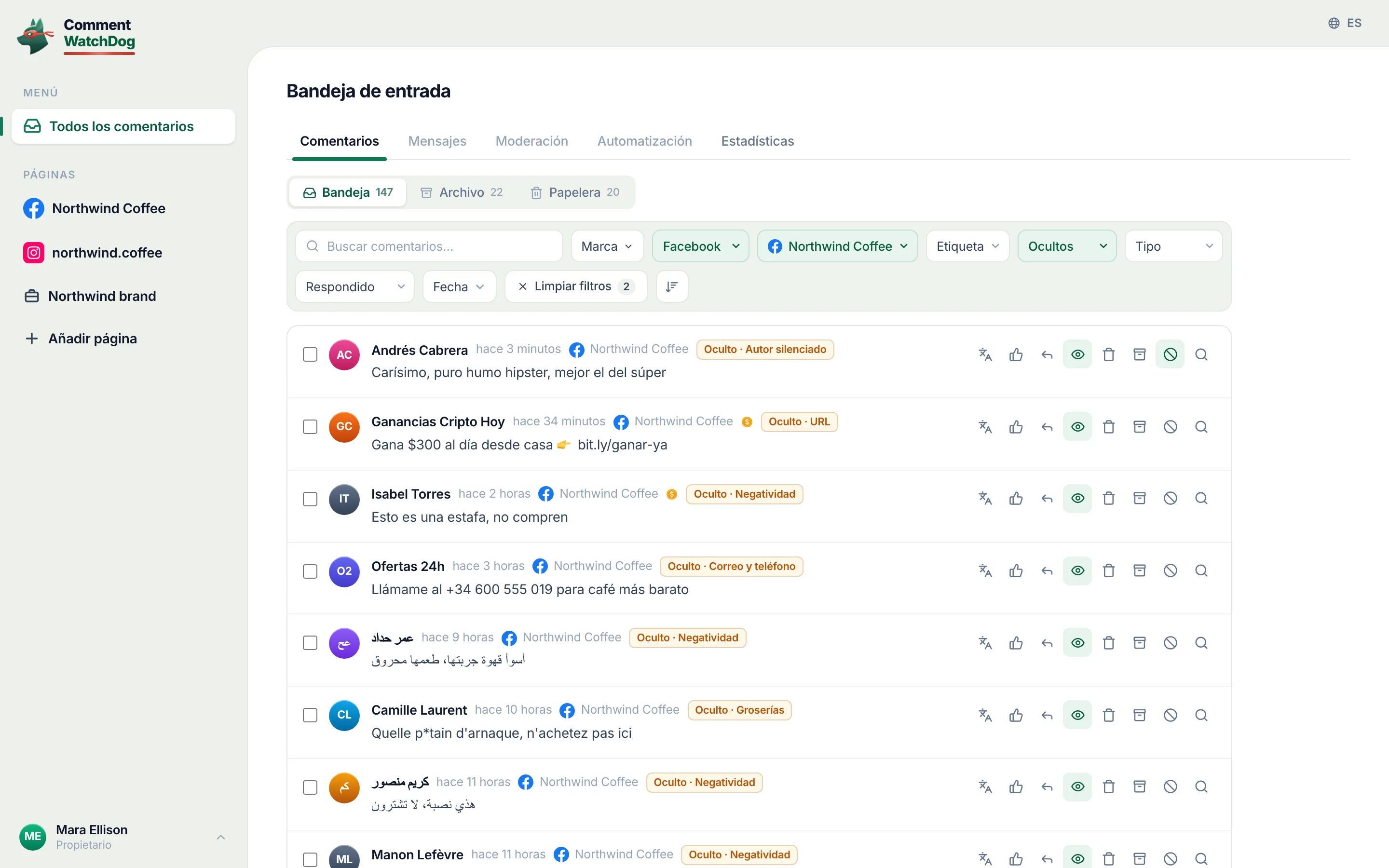Archive Camille Laurent's comment
This screenshot has height=868, width=1389.
pyautogui.click(x=1139, y=715)
